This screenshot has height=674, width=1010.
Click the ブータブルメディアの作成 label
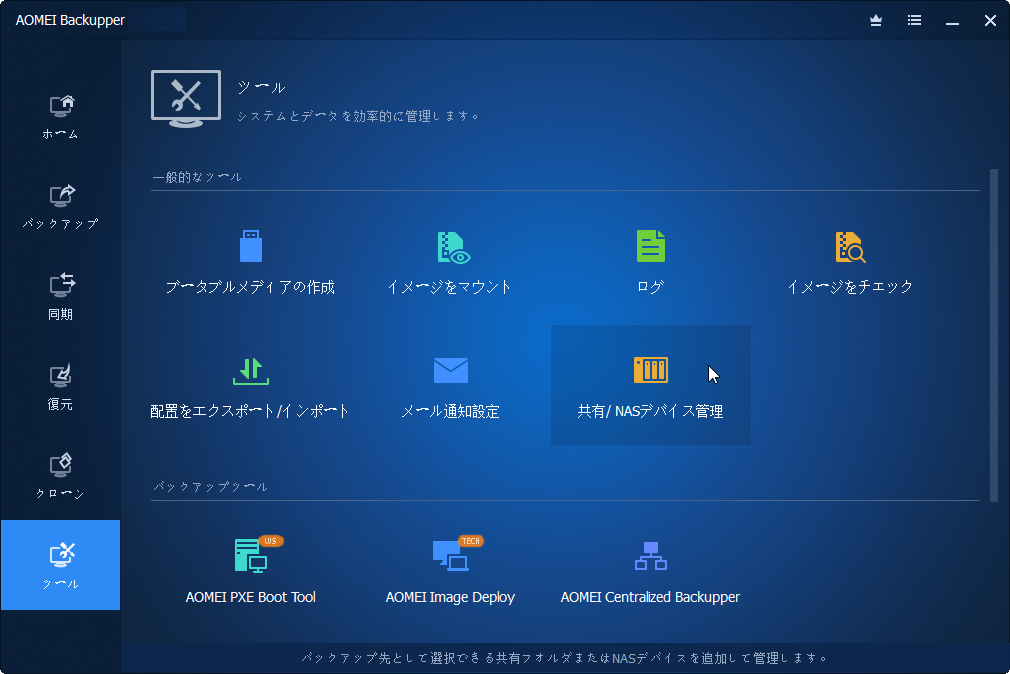point(251,287)
